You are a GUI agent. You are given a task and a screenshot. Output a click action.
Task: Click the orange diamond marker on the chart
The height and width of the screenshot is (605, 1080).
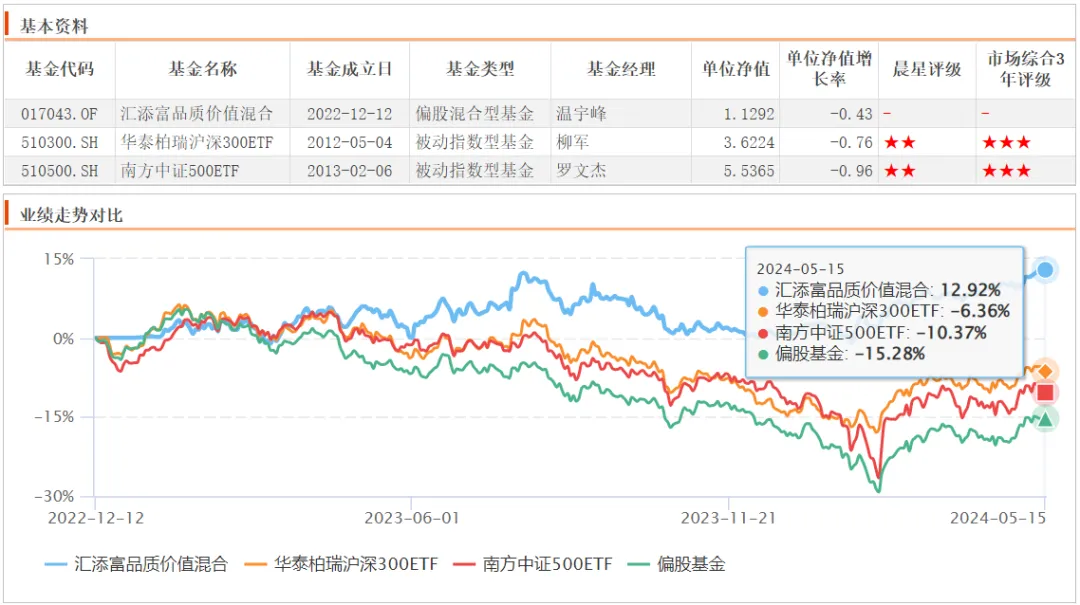coord(1047,371)
